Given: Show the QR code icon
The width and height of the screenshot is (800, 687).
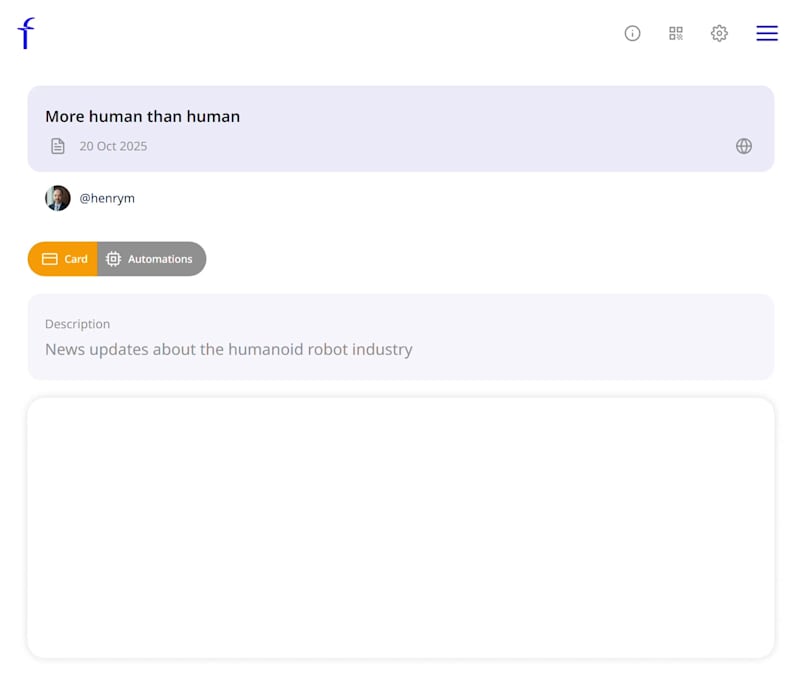Looking at the screenshot, I should pos(676,33).
